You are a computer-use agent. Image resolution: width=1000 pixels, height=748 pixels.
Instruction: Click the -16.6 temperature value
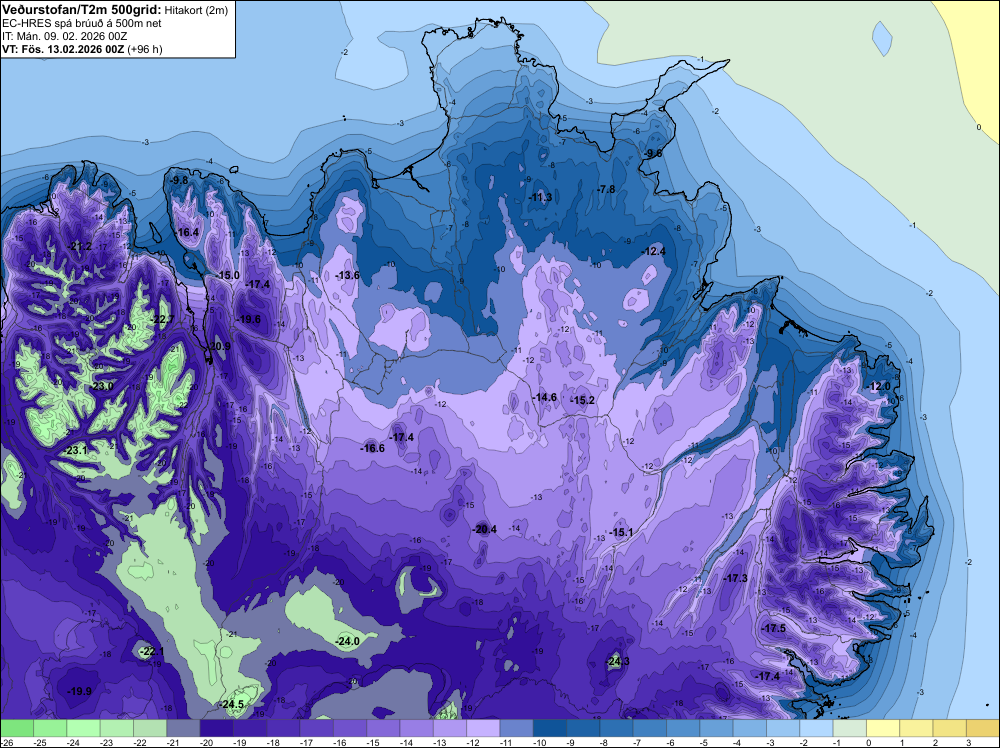372,448
